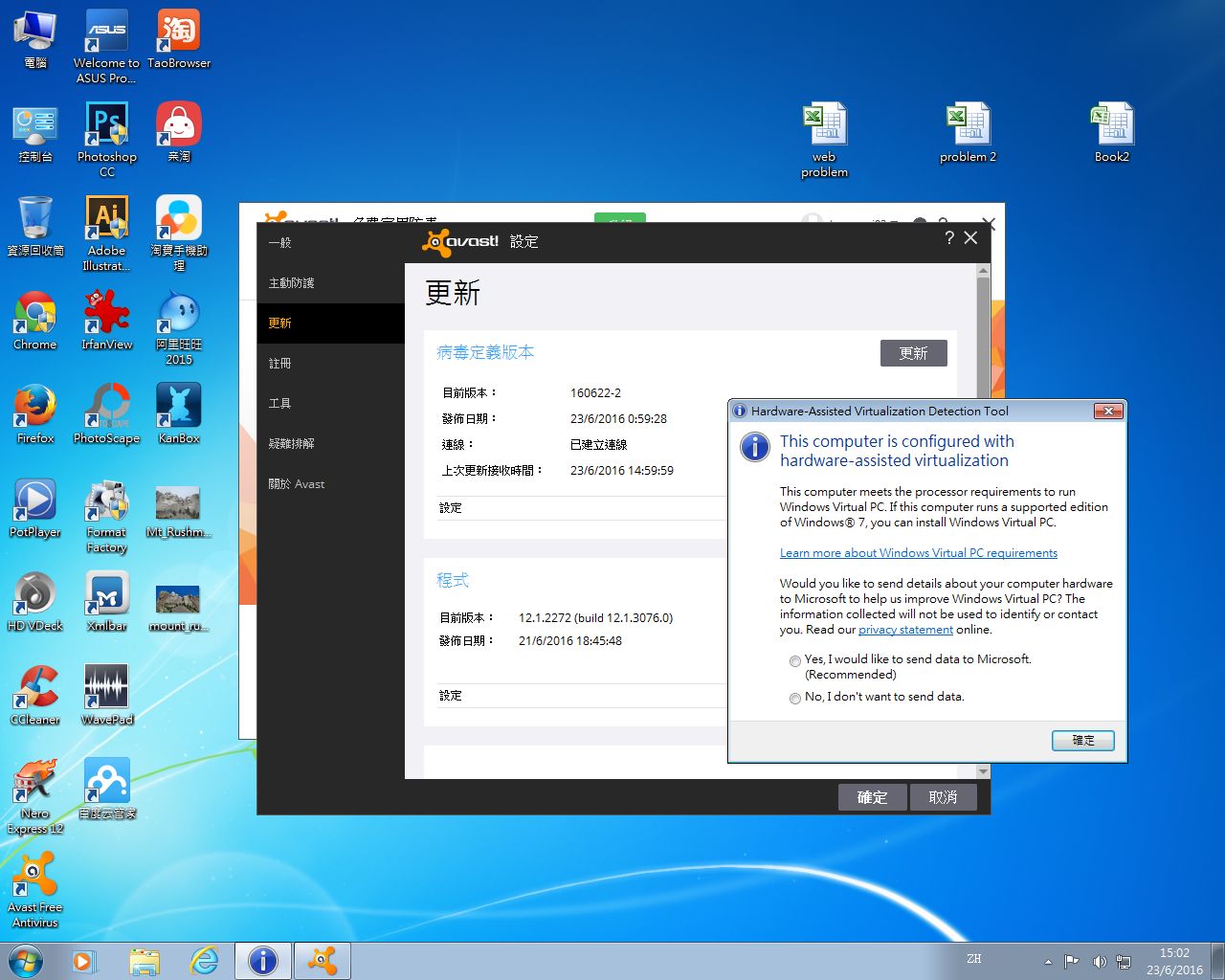Select No, I don't want to send data

(x=795, y=698)
